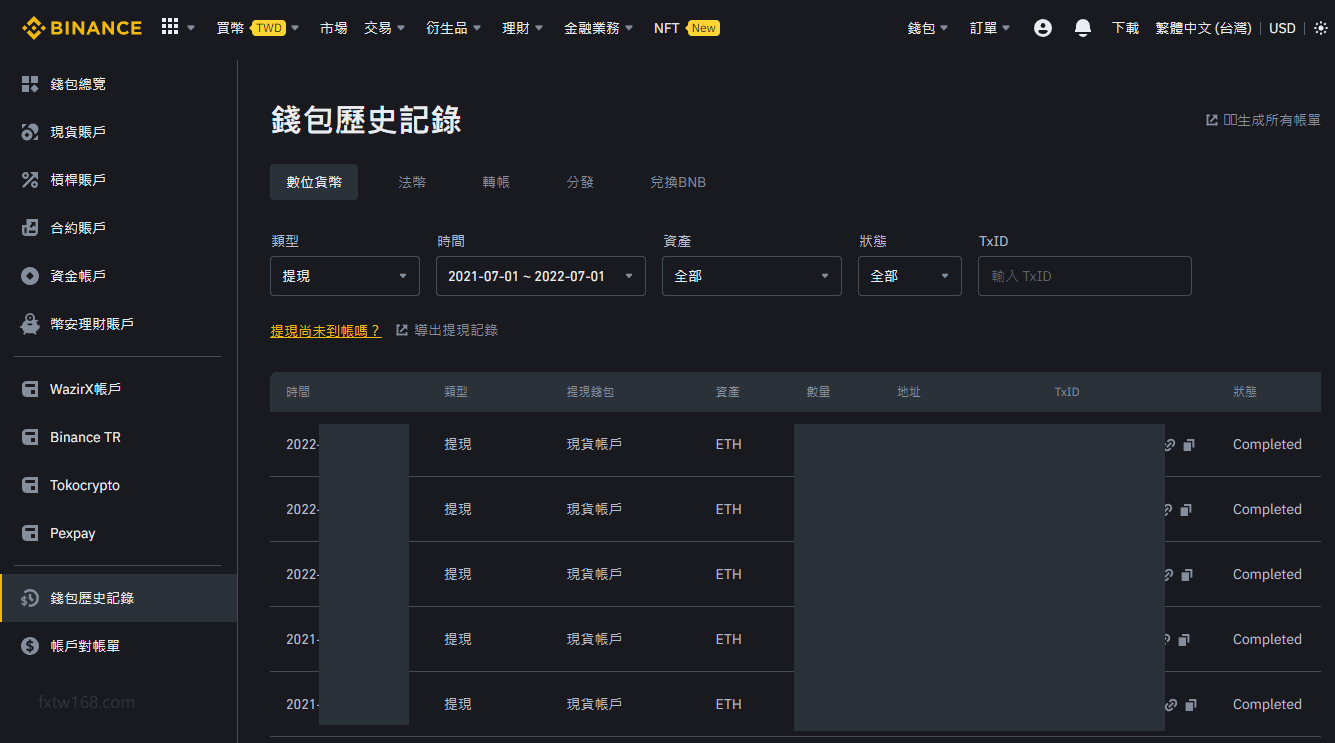Click the 生成所有帳單 export icon
Viewport: 1335px width, 743px height.
coord(1209,118)
